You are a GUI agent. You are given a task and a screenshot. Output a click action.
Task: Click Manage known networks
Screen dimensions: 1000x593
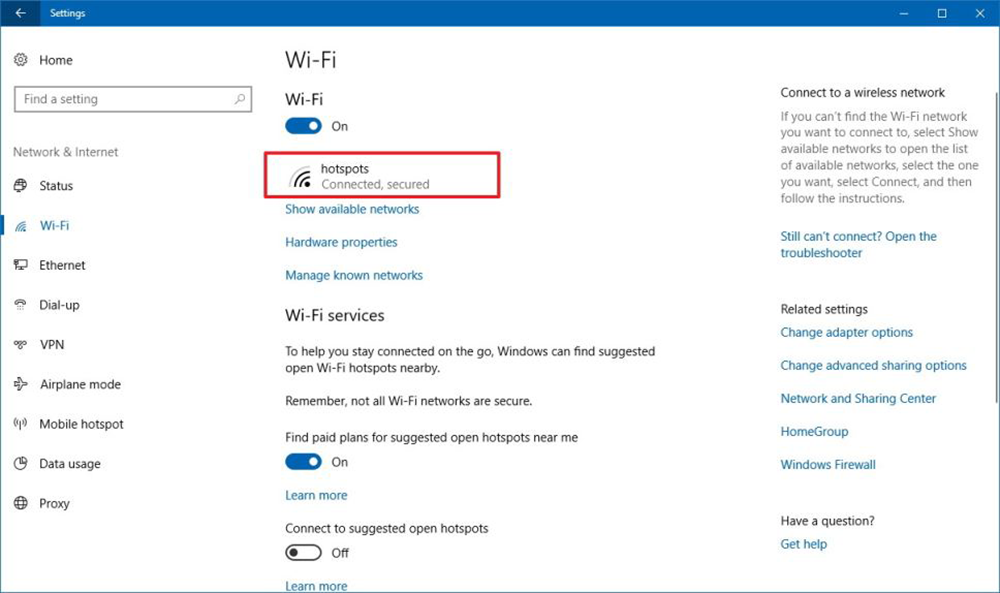pyautogui.click(x=354, y=275)
